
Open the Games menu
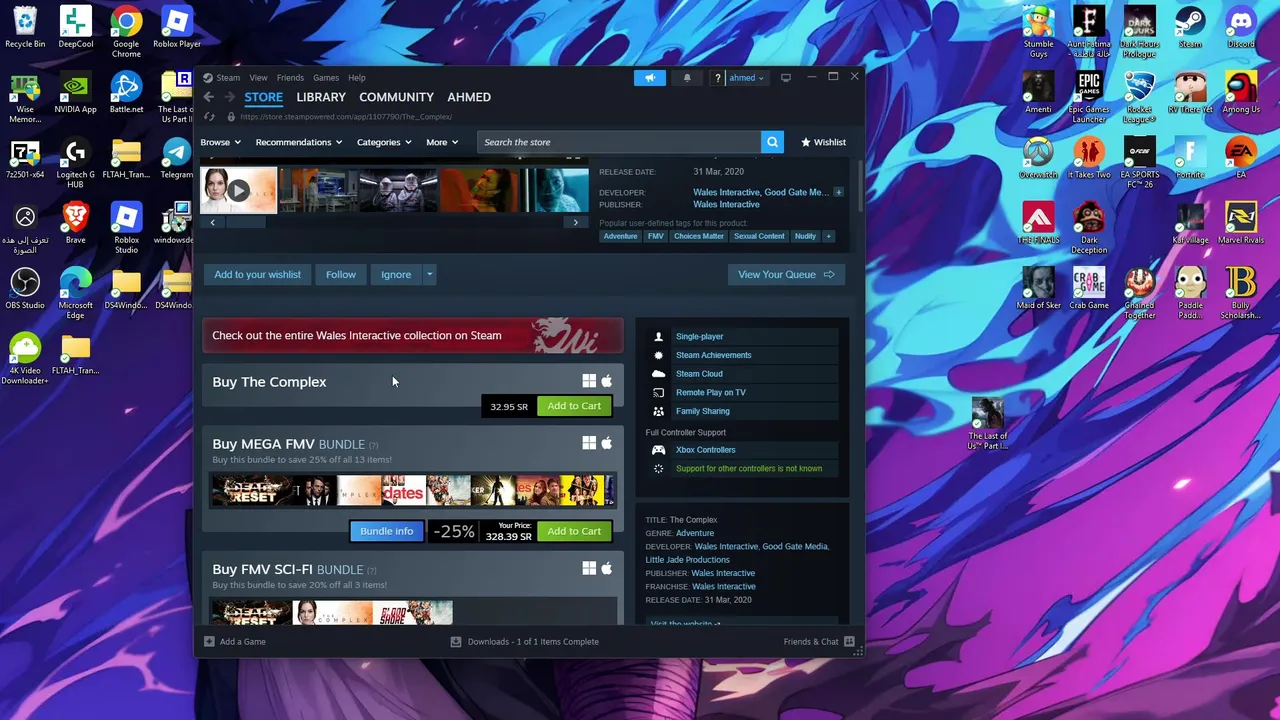[x=326, y=78]
